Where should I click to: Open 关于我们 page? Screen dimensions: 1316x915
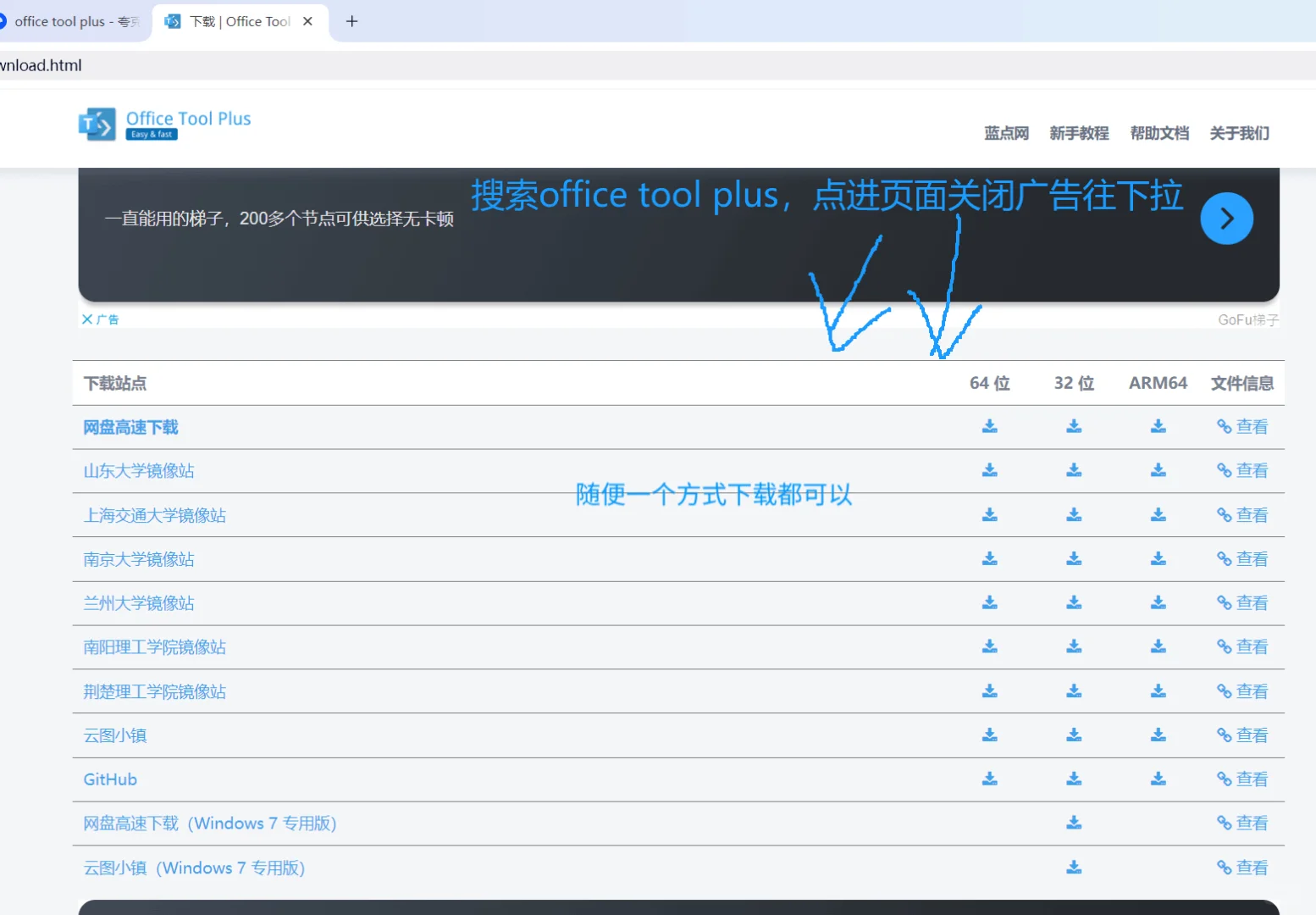1239,133
